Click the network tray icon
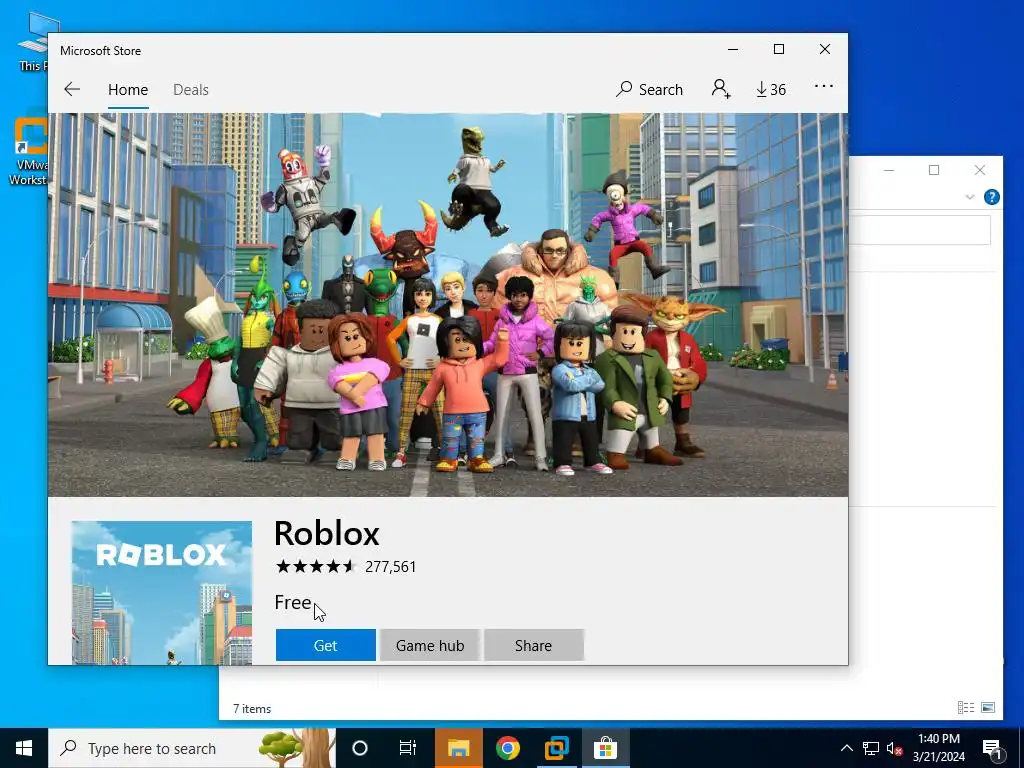This screenshot has width=1024, height=768. pos(871,748)
